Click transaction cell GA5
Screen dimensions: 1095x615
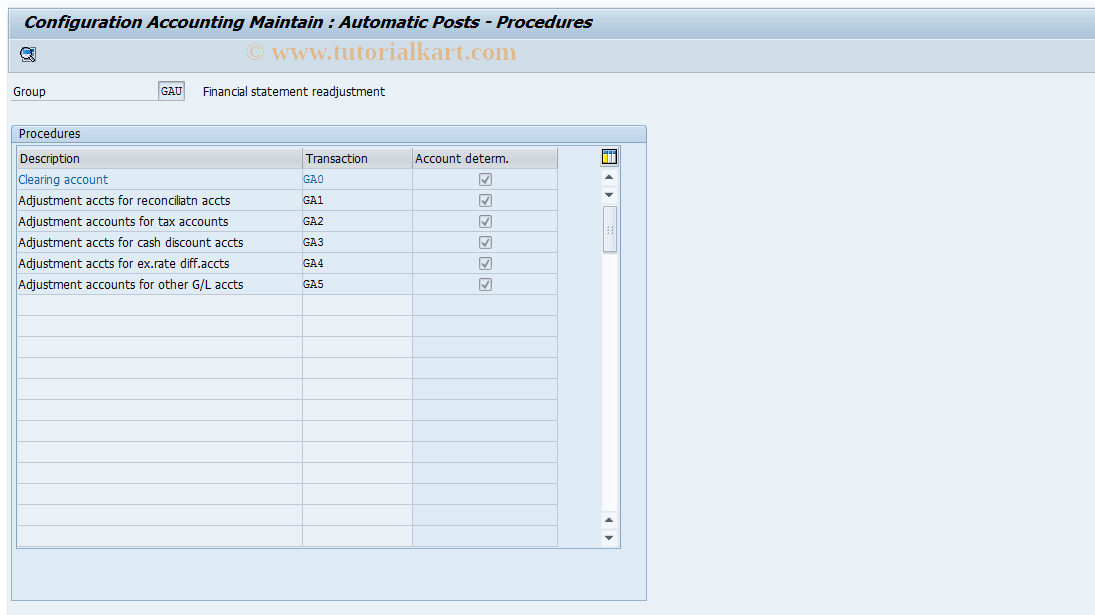(357, 284)
